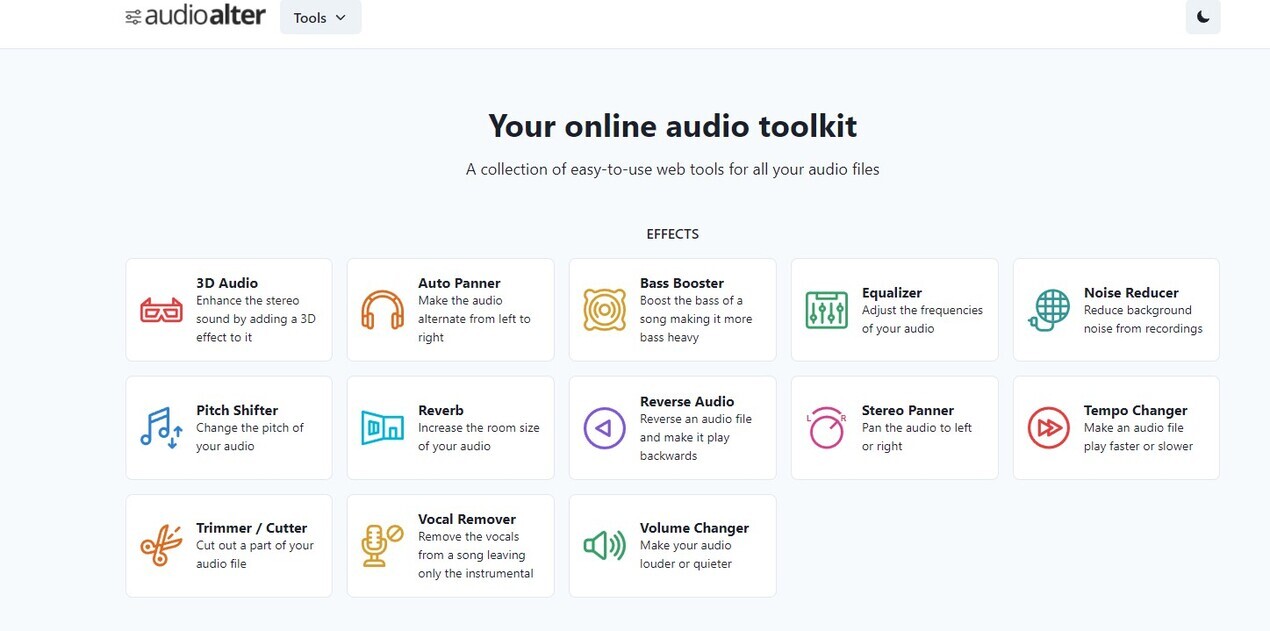Open the Trimmer / Cutter scissors icon
The width and height of the screenshot is (1270, 631).
161,546
